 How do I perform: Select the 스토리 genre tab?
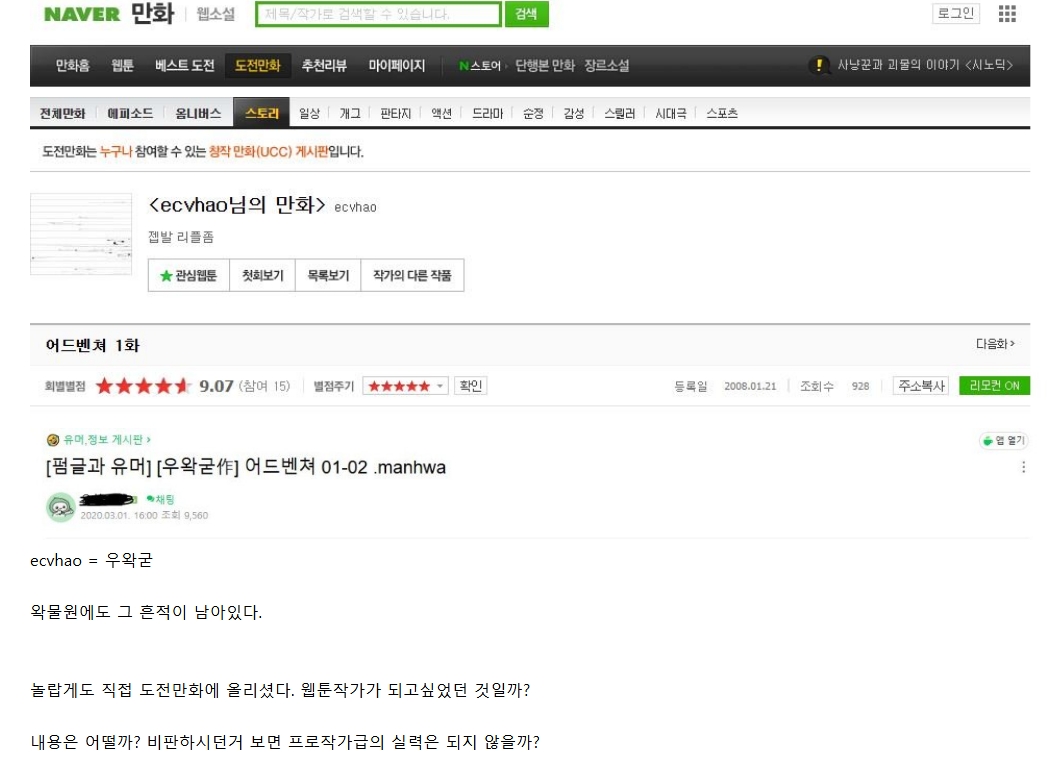(261, 113)
